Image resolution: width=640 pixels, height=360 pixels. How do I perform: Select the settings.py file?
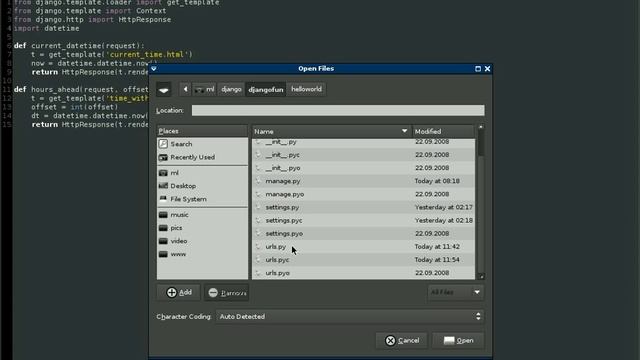363,207
